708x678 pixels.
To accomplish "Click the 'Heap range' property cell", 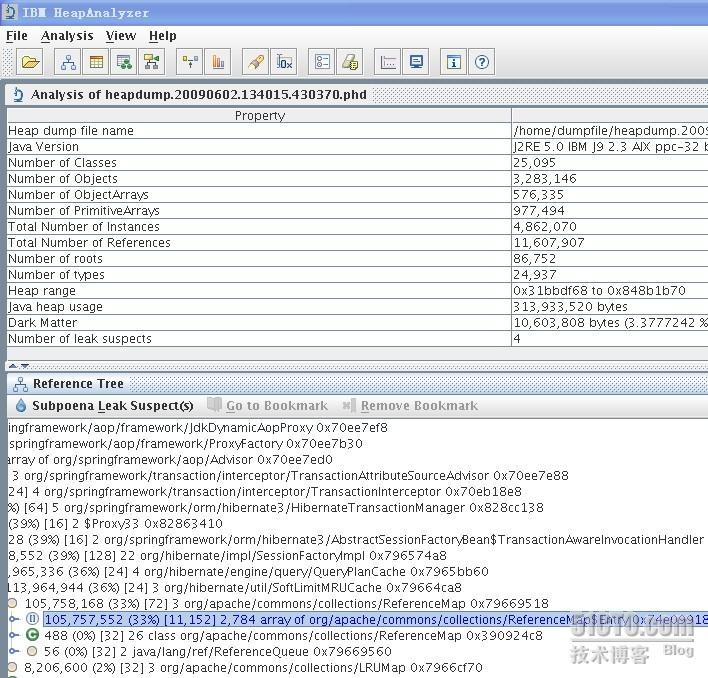I will [x=259, y=291].
